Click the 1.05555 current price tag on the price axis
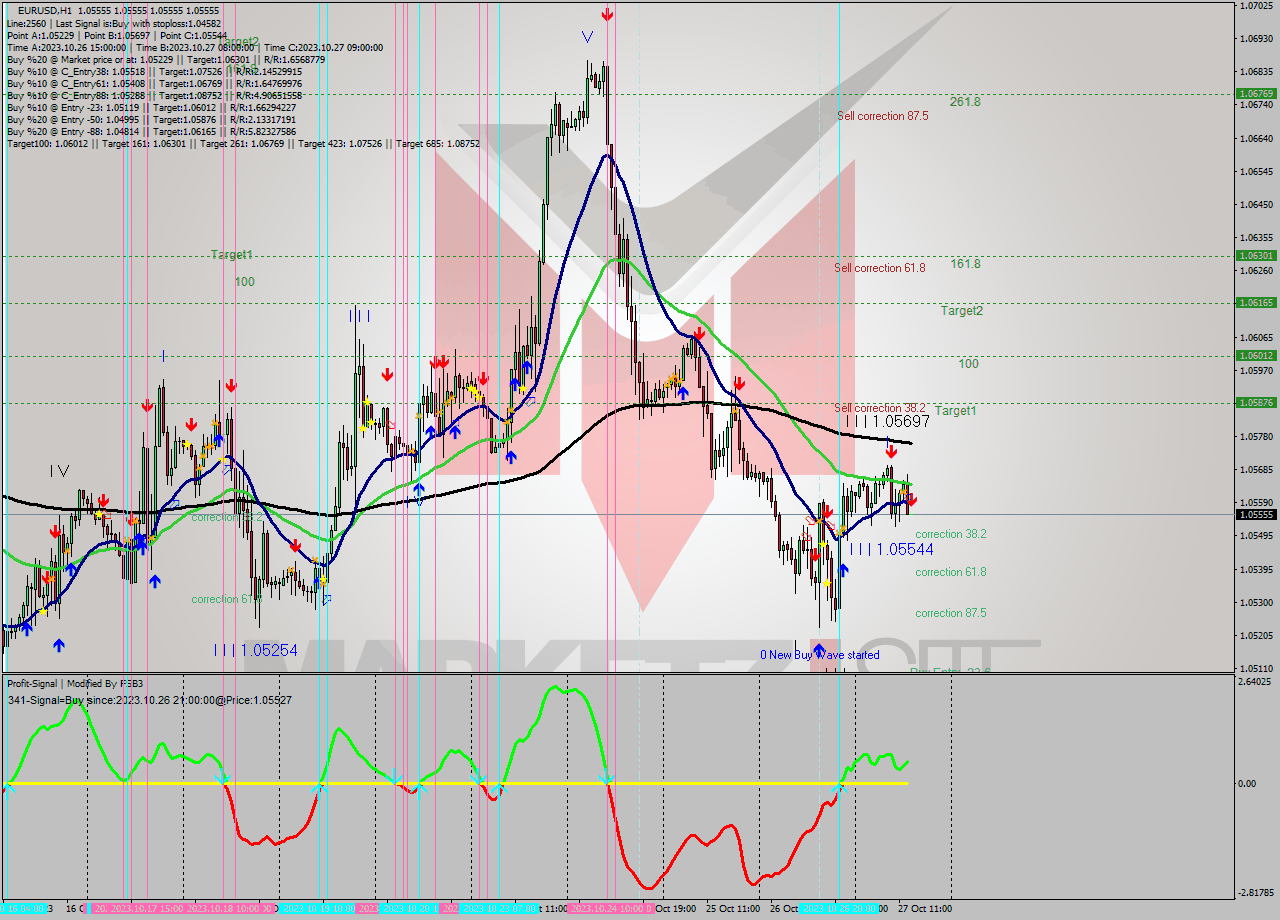This screenshot has height=920, width=1280. 1256,513
